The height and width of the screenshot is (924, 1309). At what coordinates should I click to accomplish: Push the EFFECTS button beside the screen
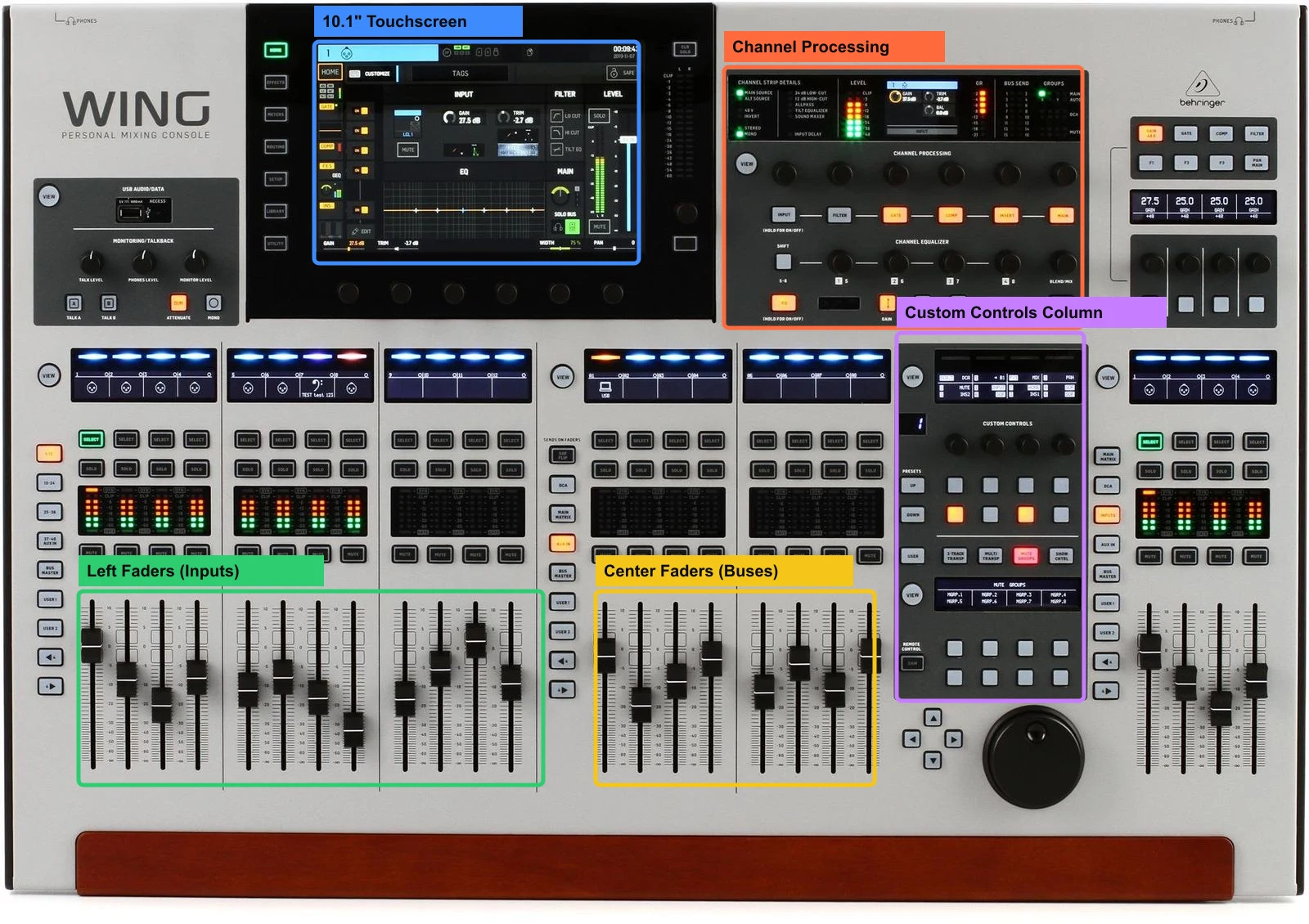[276, 83]
